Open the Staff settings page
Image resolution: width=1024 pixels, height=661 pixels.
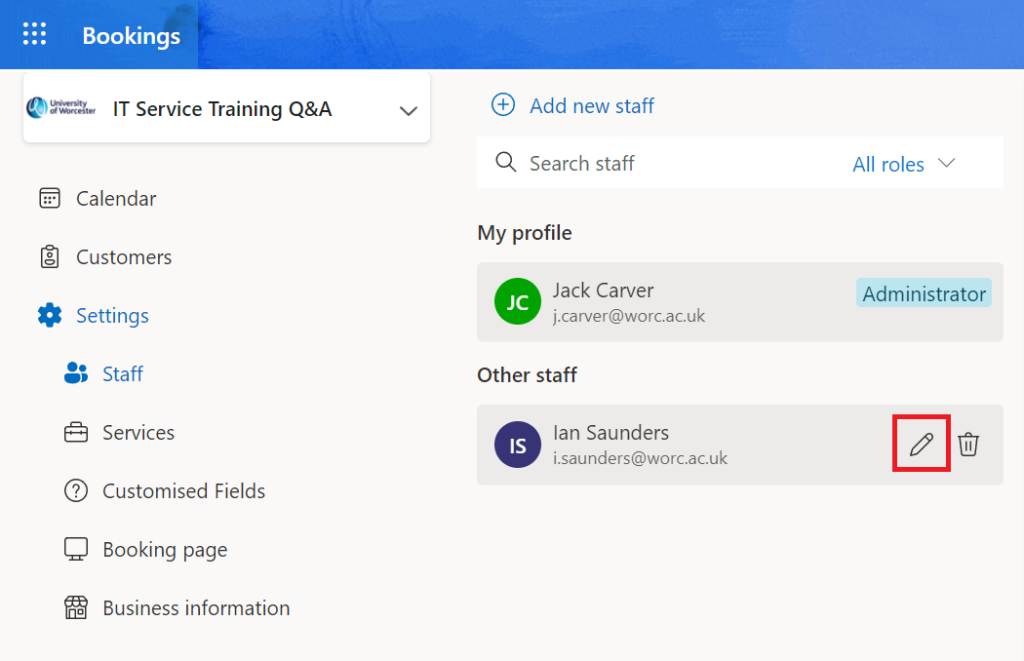pyautogui.click(x=123, y=374)
